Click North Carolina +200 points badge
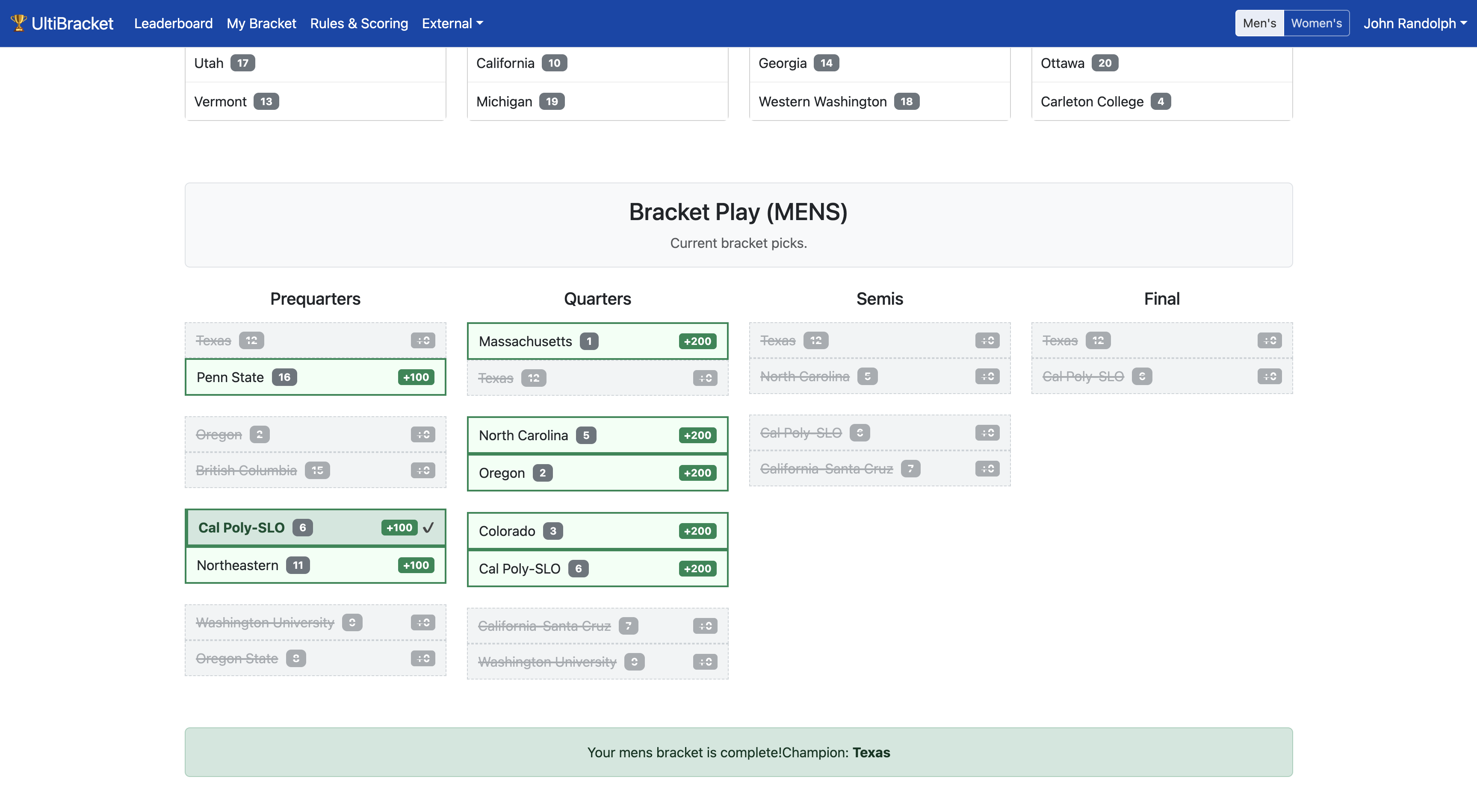The height and width of the screenshot is (812, 1477). pyautogui.click(x=697, y=435)
